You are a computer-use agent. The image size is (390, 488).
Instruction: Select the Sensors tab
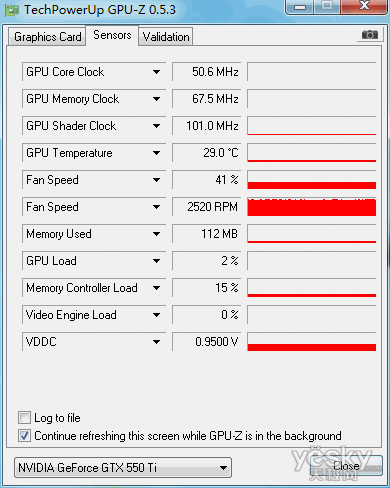point(112,35)
